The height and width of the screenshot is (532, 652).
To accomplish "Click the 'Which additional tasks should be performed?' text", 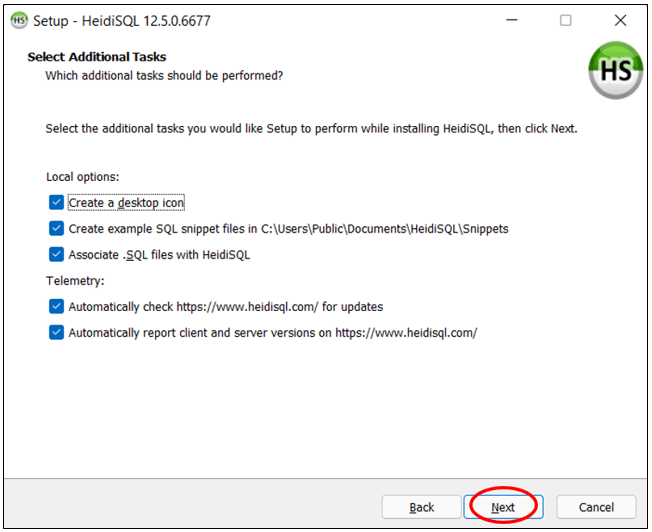I will (164, 76).
